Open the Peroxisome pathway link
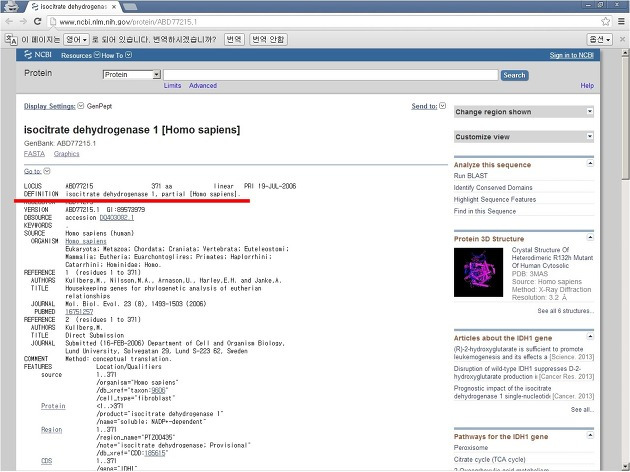Screen dimensions: 630x472 [x=470, y=447]
